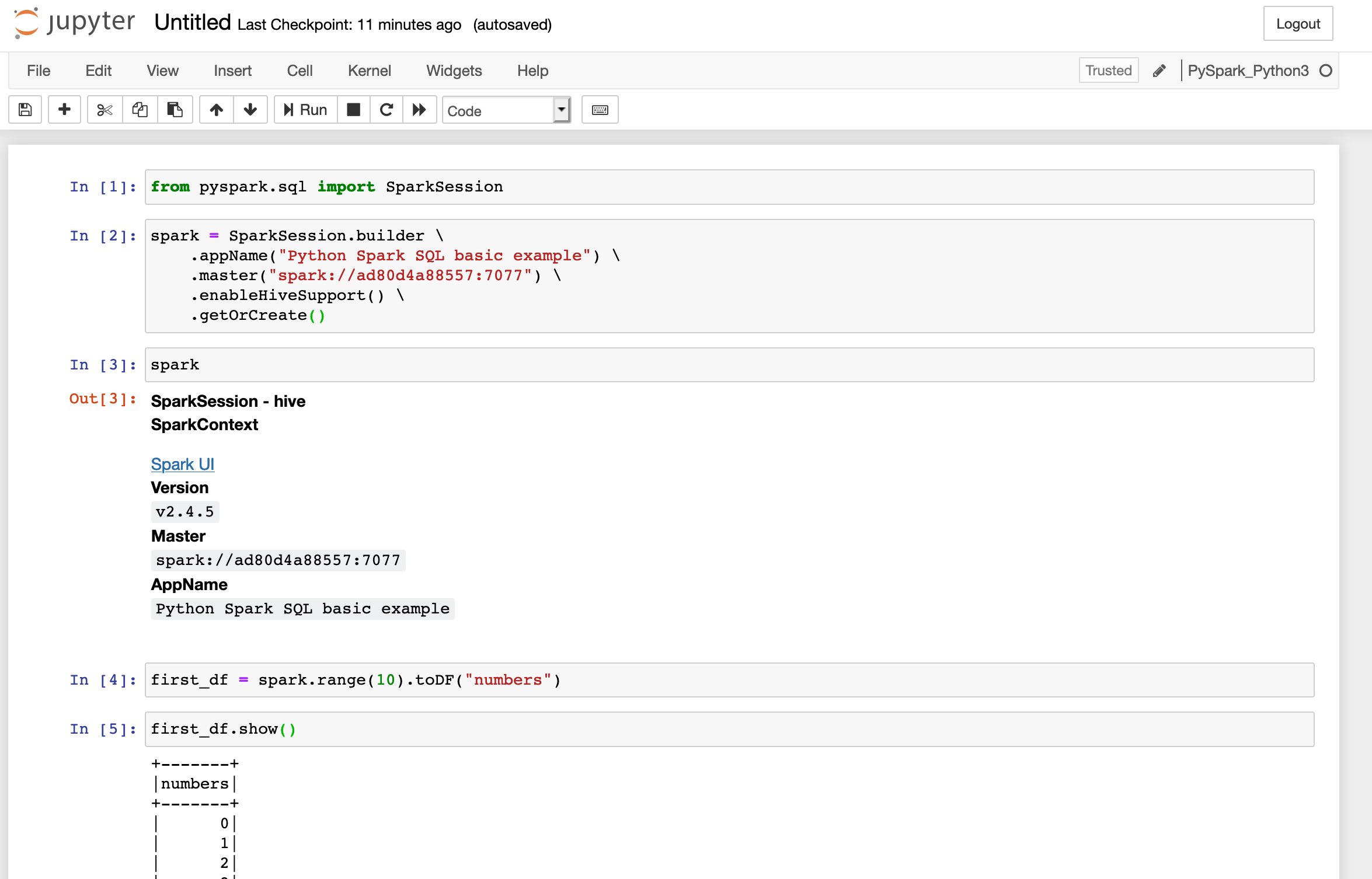Open the cell type Code dropdown
The width and height of the screenshot is (1372, 879).
(x=506, y=110)
